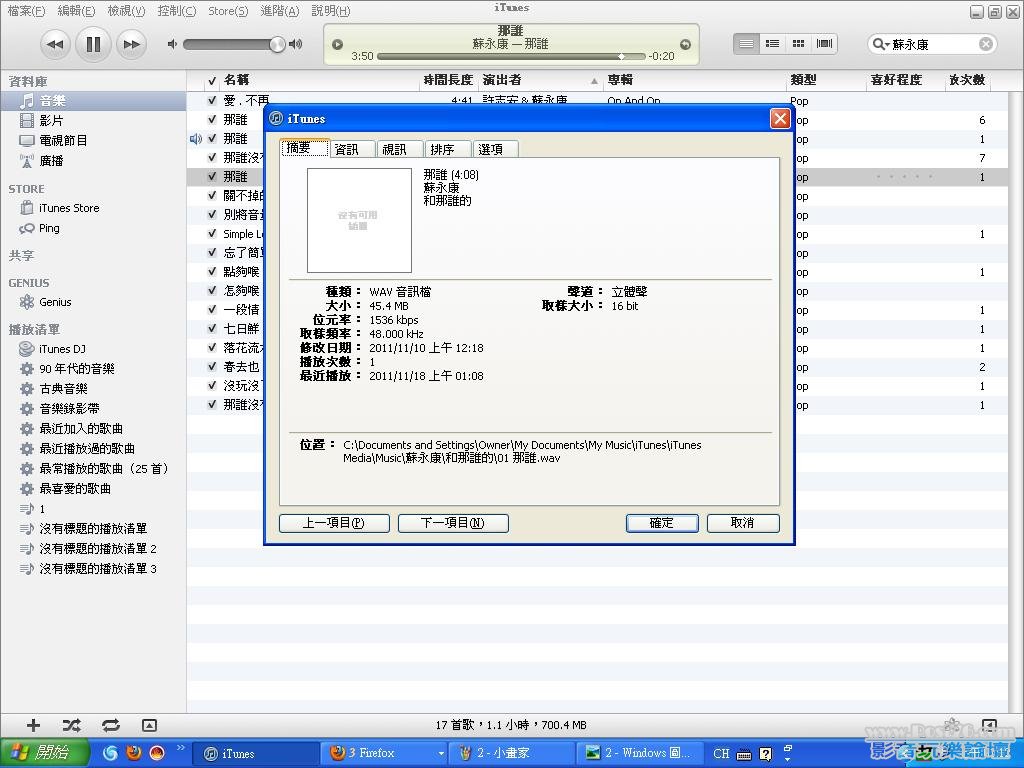1024x768 pixels.
Task: Click the empty album artwork box
Action: pyautogui.click(x=359, y=220)
